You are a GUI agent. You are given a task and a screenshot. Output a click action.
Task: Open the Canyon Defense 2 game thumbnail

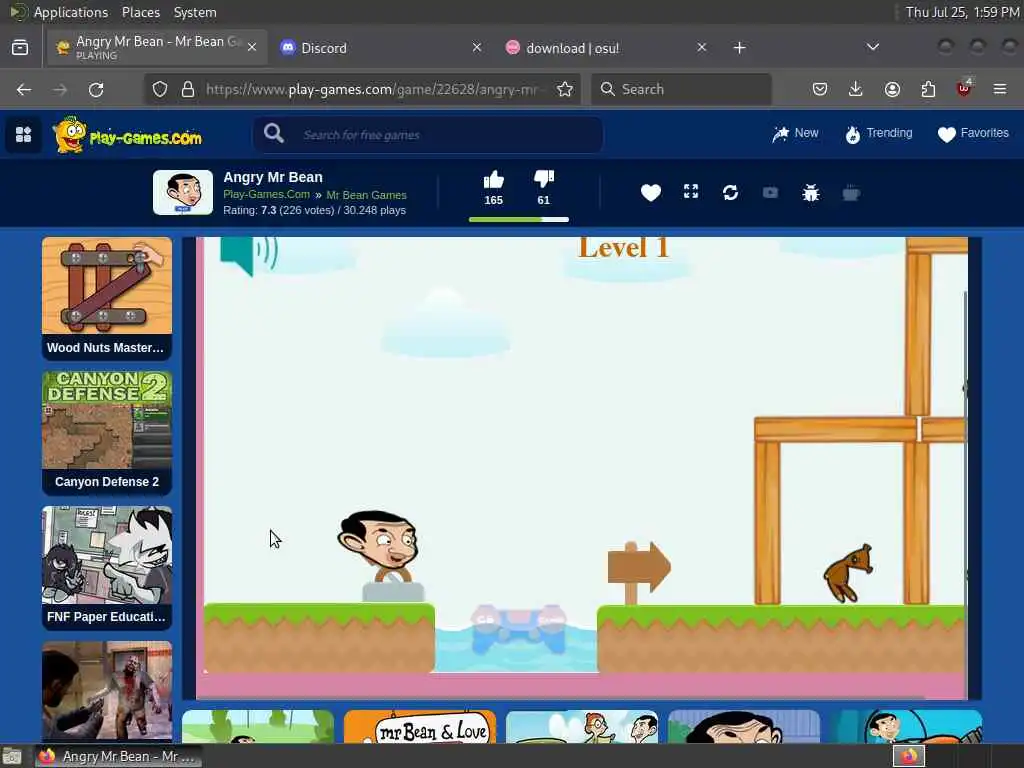coord(107,432)
